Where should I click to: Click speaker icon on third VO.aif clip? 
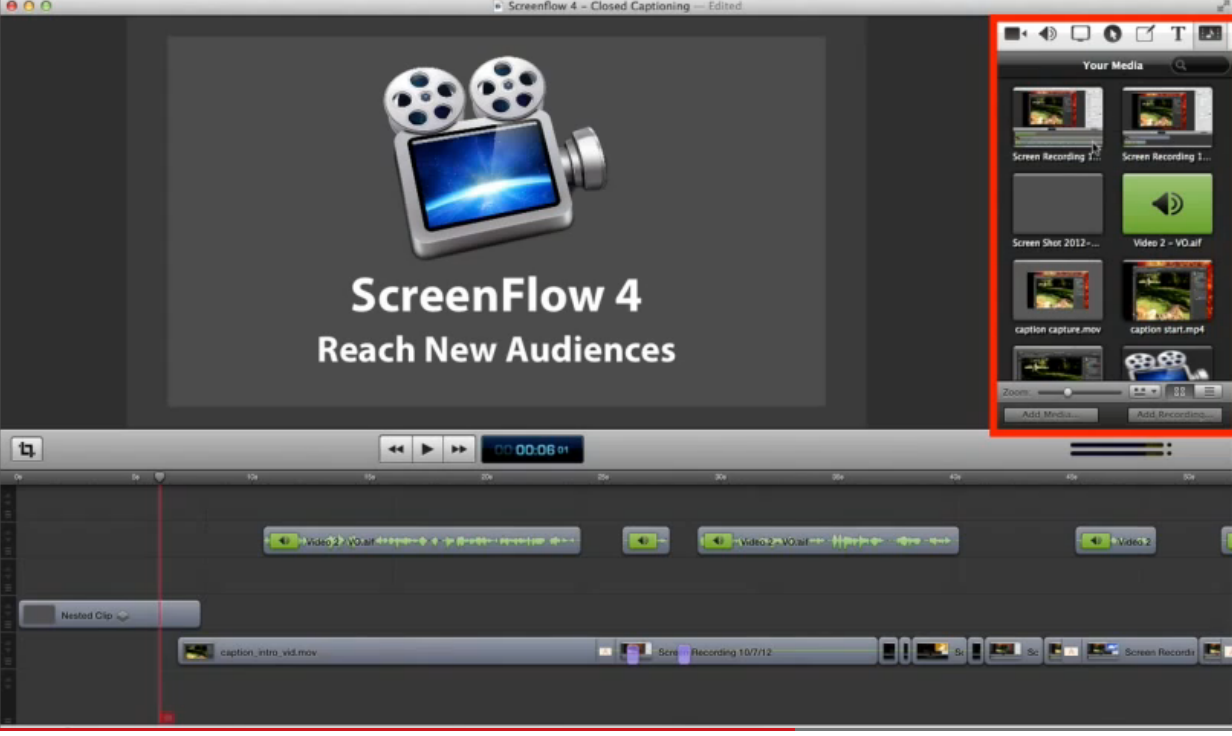[x=717, y=541]
